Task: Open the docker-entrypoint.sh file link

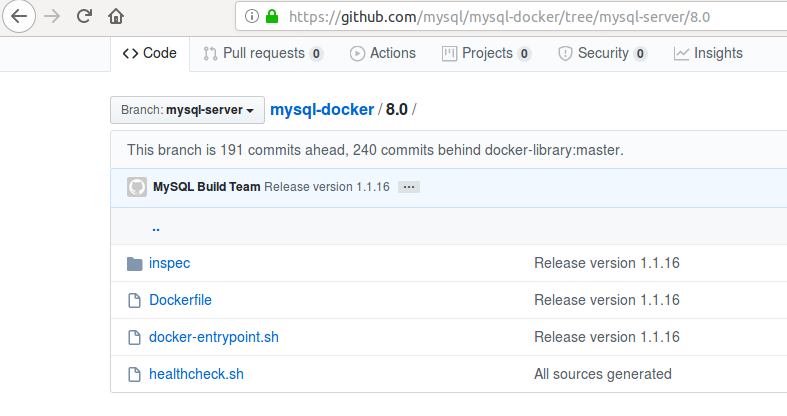Action: pyautogui.click(x=213, y=337)
